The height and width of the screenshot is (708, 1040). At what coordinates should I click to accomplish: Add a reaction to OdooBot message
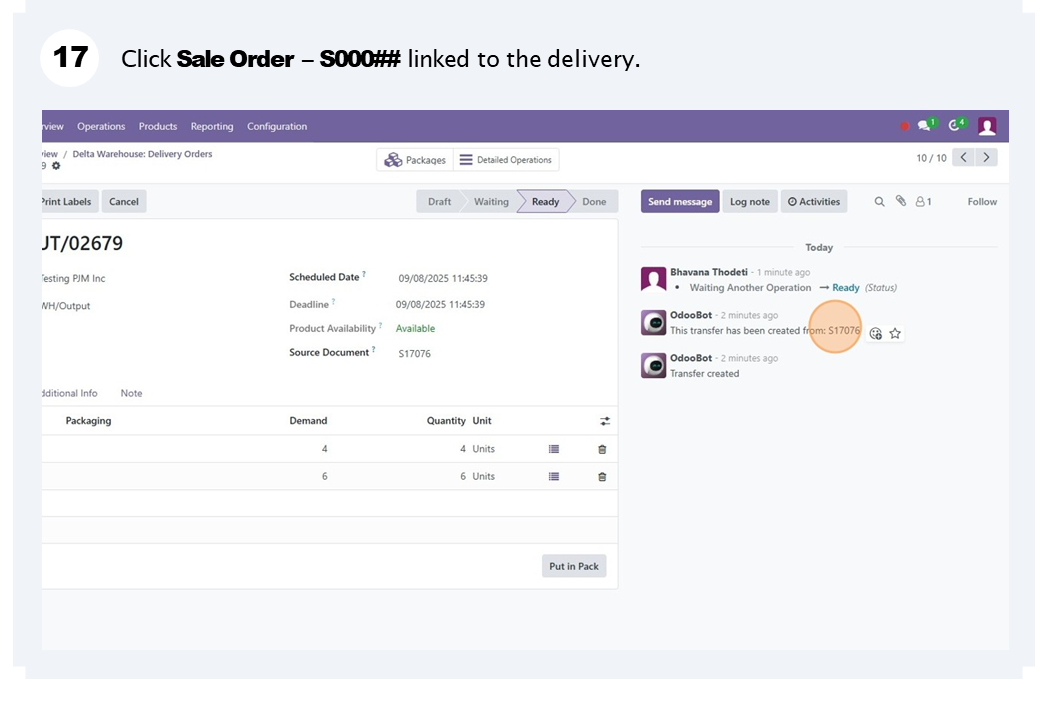coord(876,334)
